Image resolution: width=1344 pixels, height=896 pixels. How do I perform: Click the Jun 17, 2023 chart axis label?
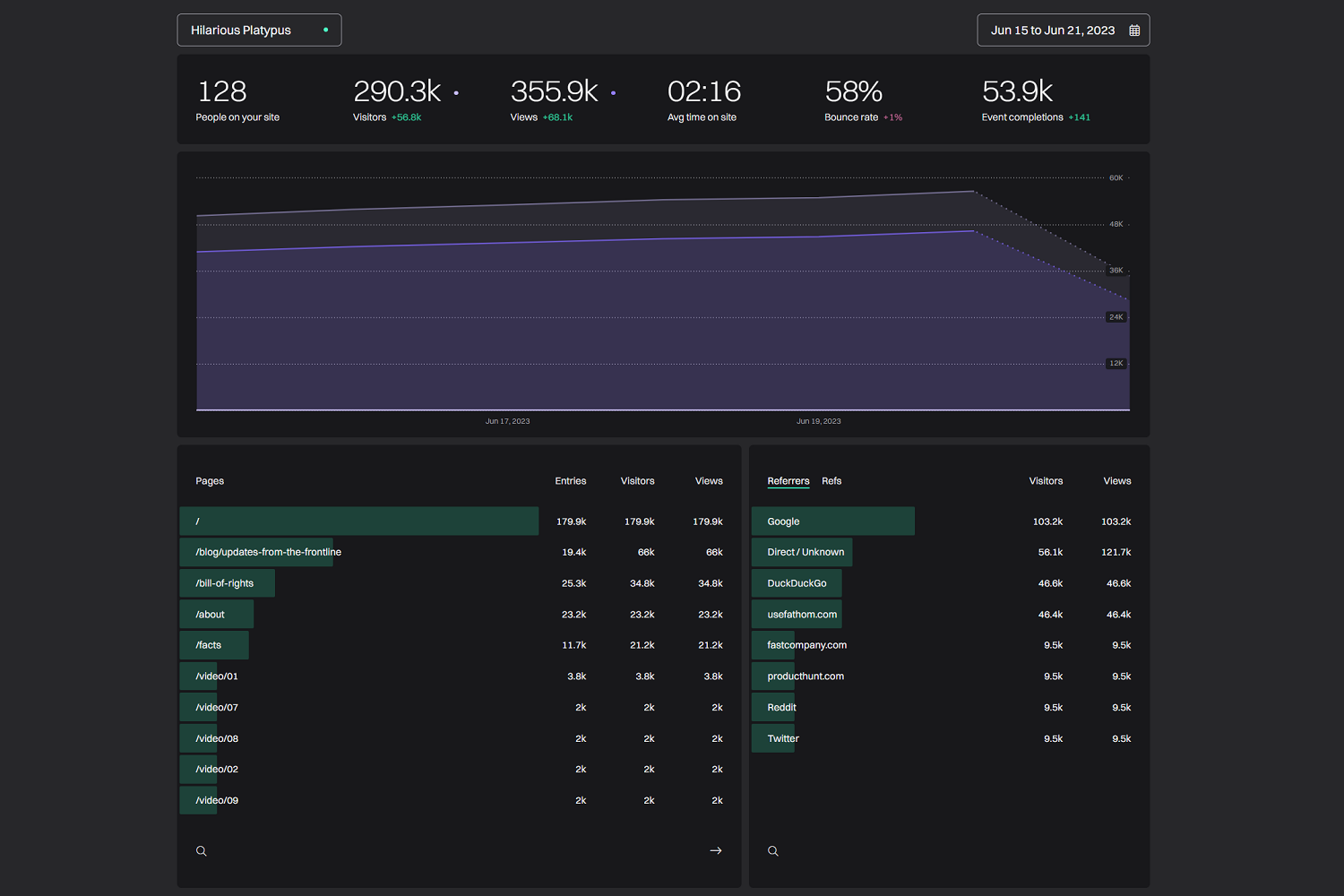pos(507,421)
